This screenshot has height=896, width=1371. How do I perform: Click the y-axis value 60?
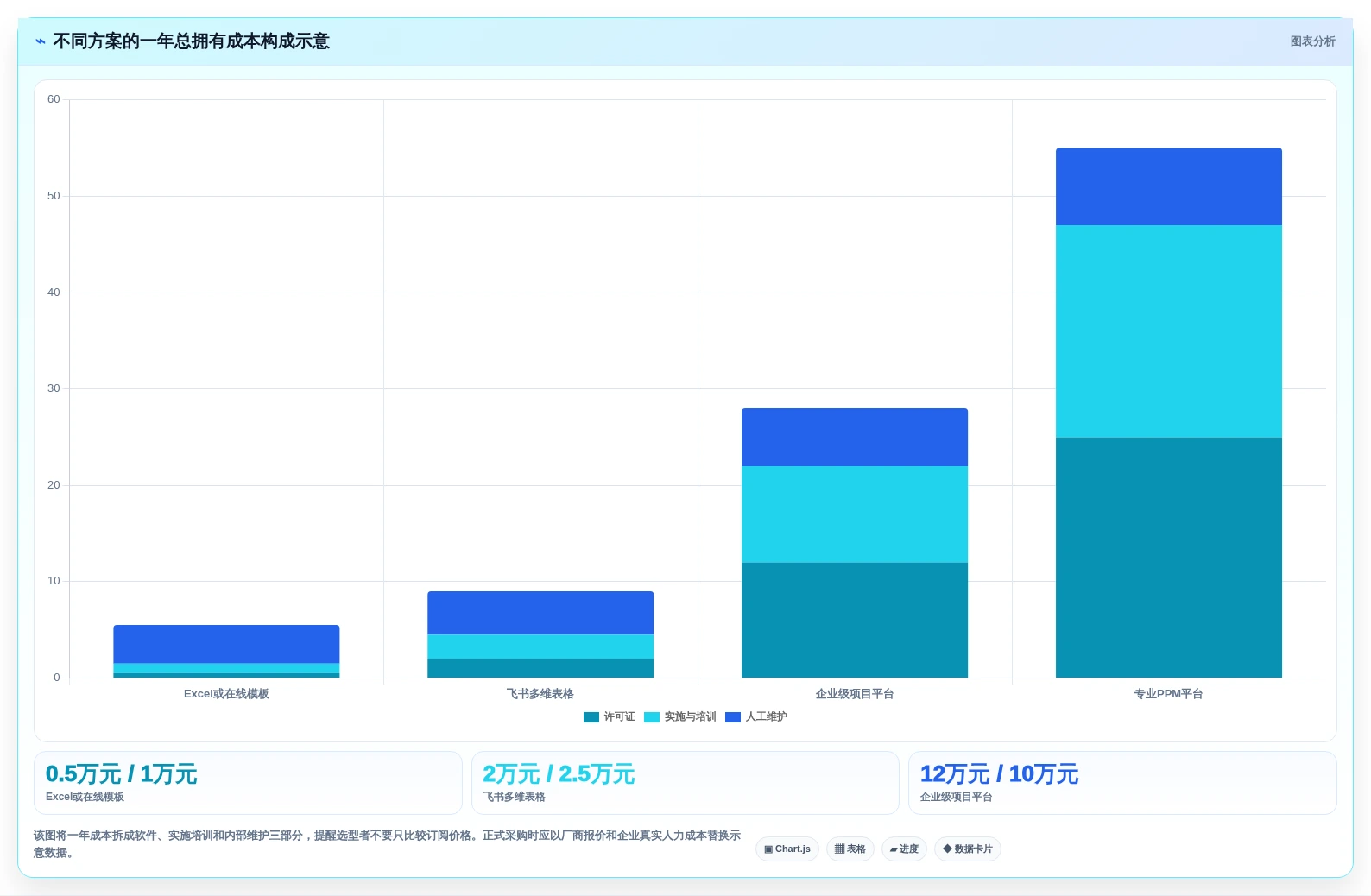(x=54, y=99)
